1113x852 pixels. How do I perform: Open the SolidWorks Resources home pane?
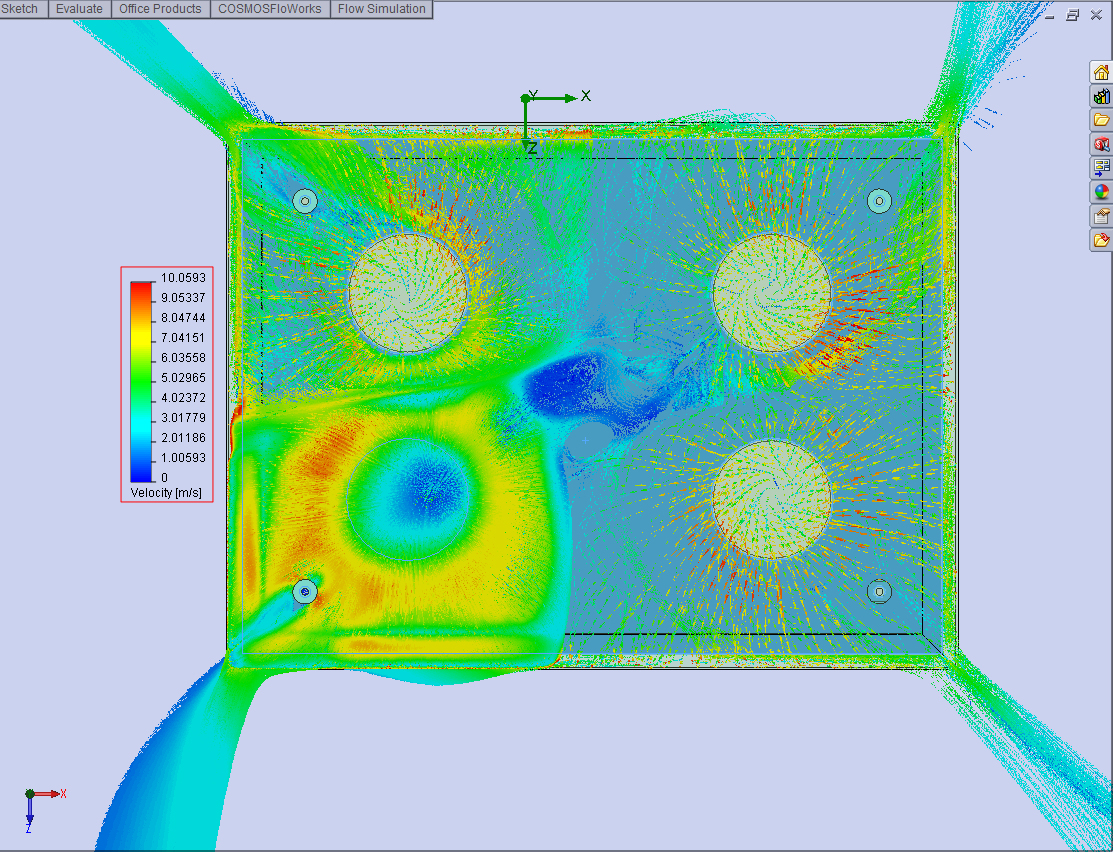pyautogui.click(x=1101, y=72)
